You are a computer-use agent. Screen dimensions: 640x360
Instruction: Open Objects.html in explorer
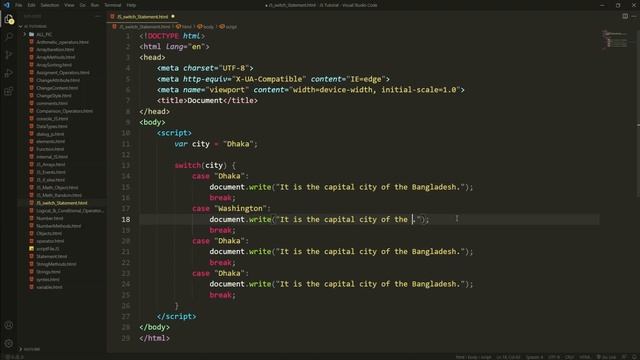point(49,233)
